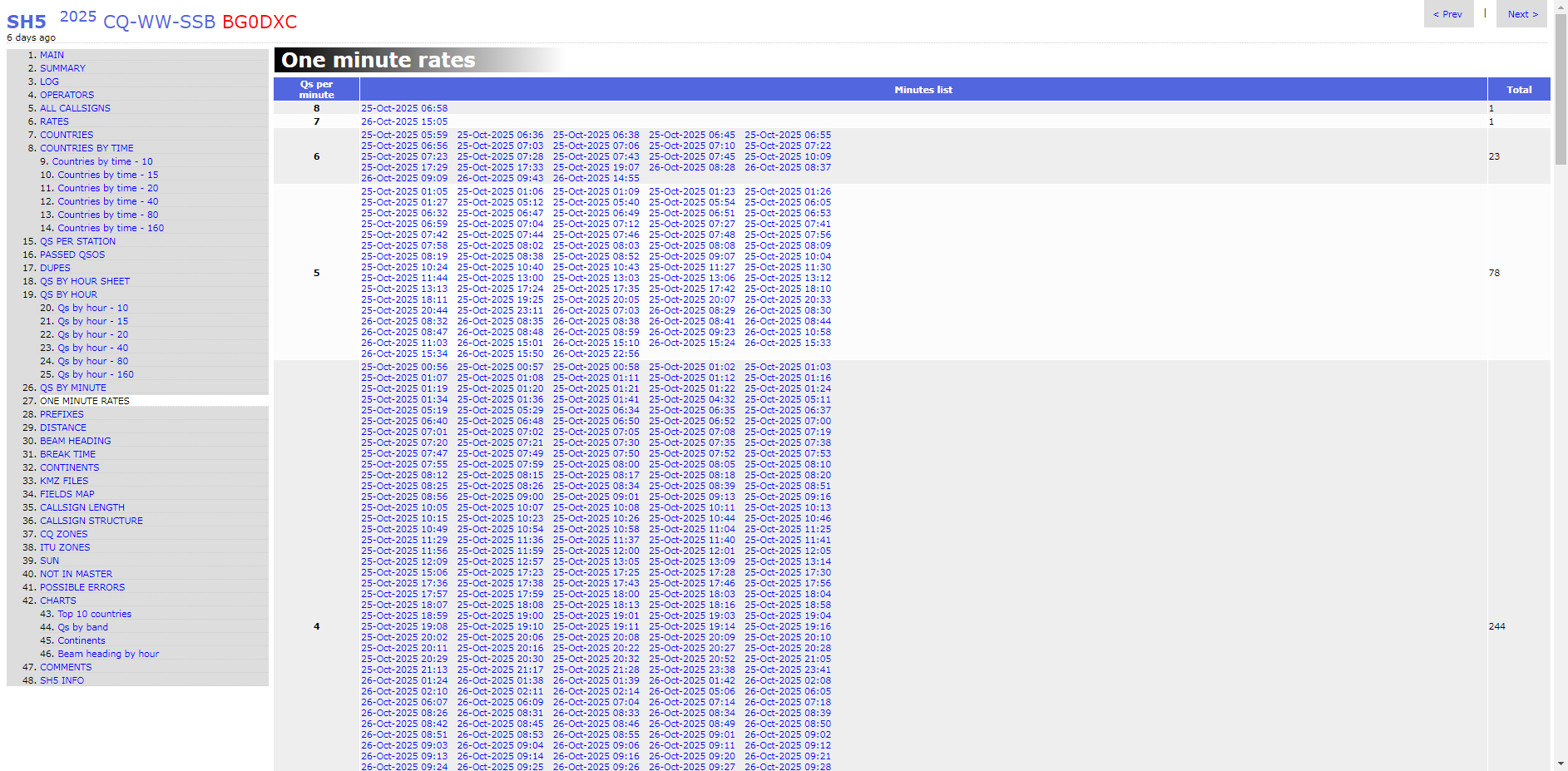The image size is (1568, 771).
Task: Open the KMZ FILES page
Action: click(64, 481)
